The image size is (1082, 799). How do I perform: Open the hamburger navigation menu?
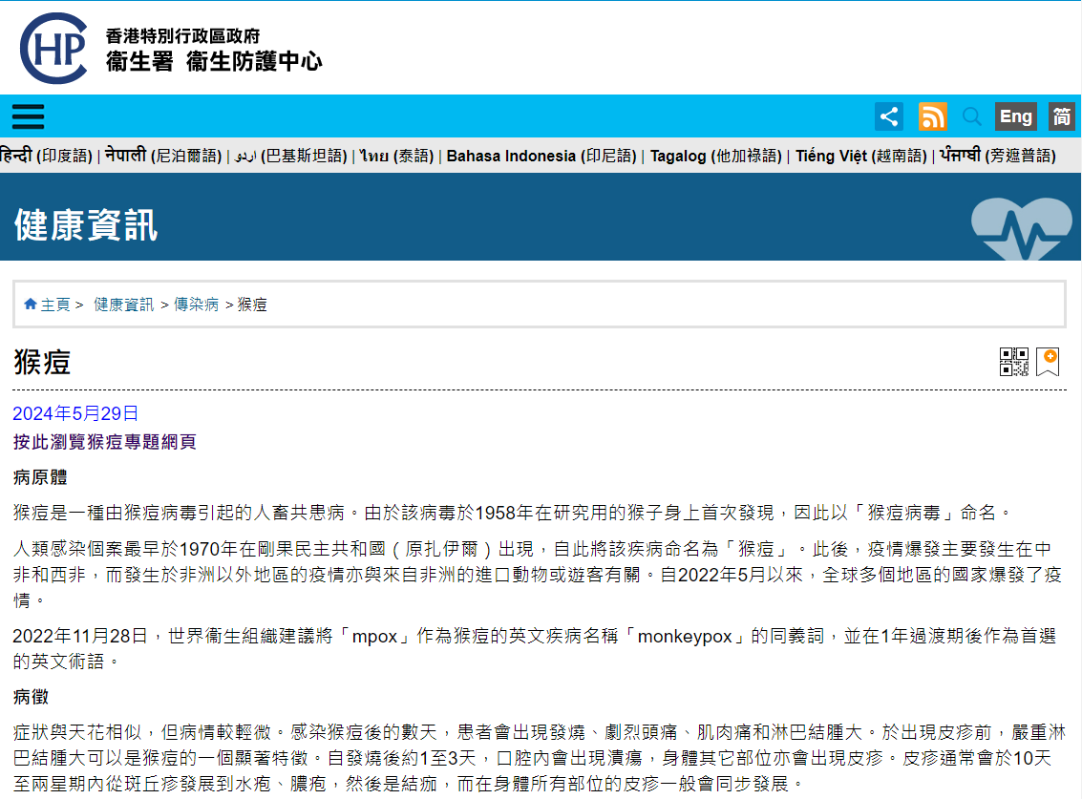[x=28, y=117]
